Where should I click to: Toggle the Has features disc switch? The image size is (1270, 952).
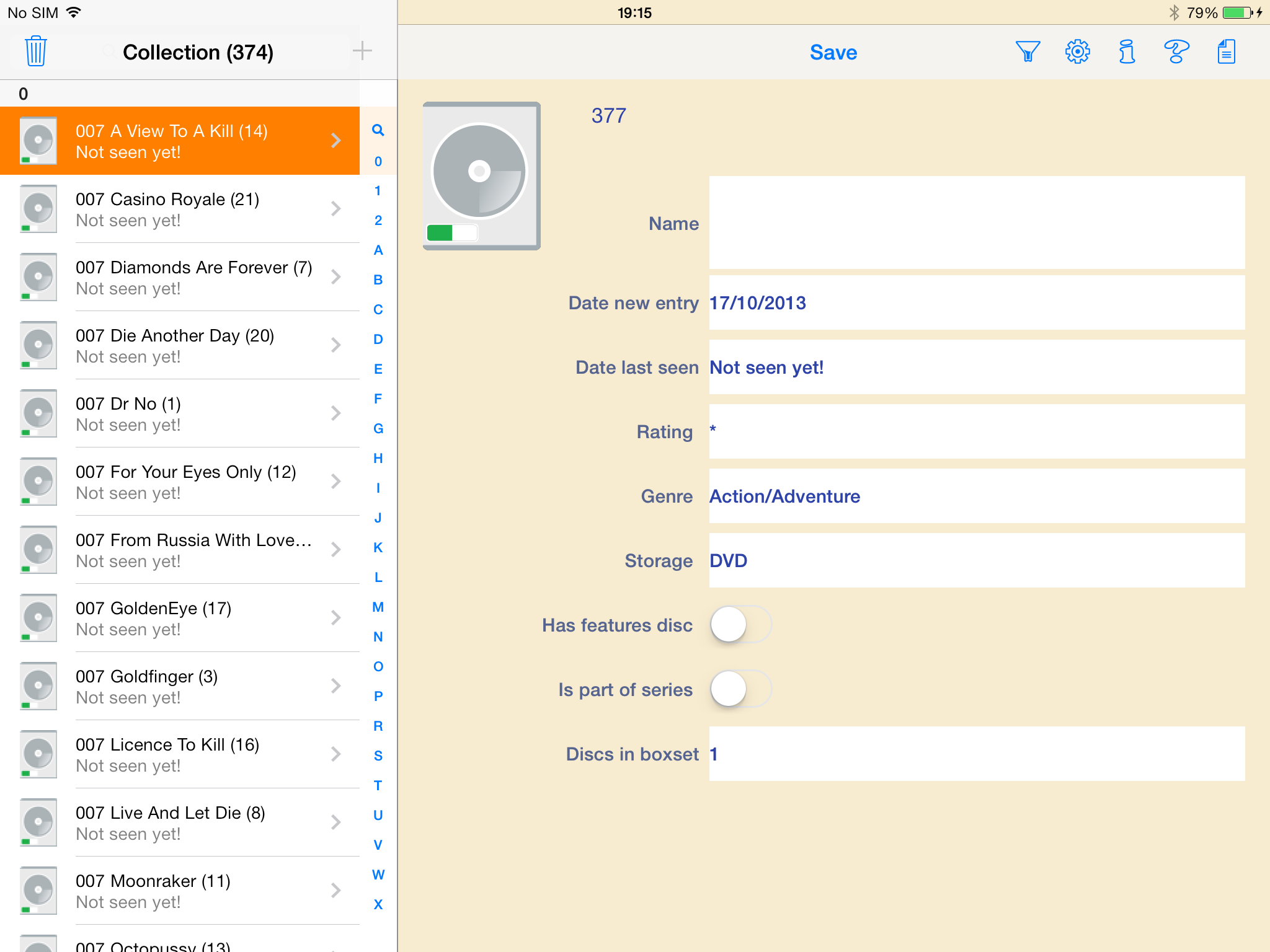click(740, 625)
